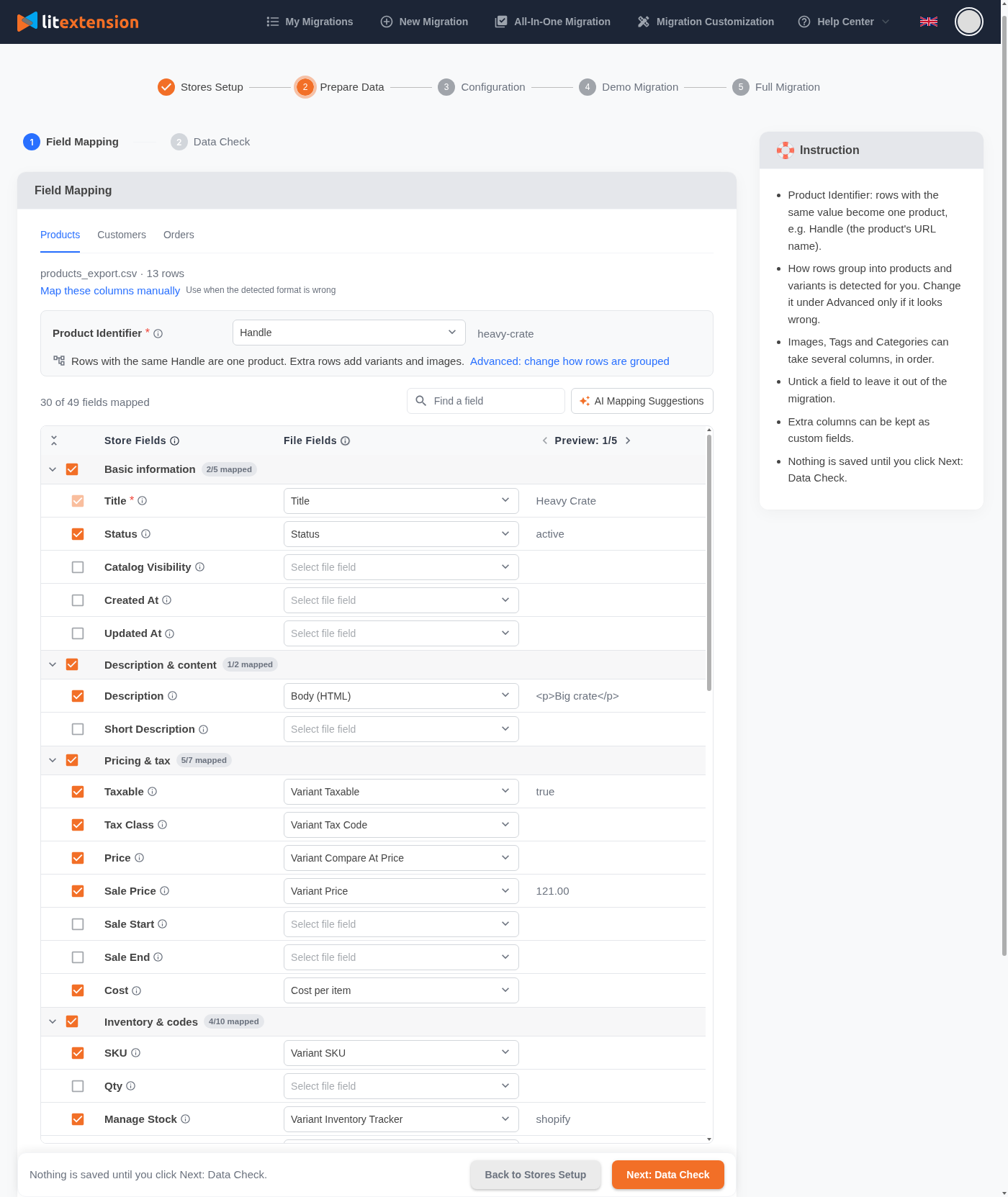Uncheck the Basic information group checkbox
The width and height of the screenshot is (1008, 1197).
pos(72,469)
